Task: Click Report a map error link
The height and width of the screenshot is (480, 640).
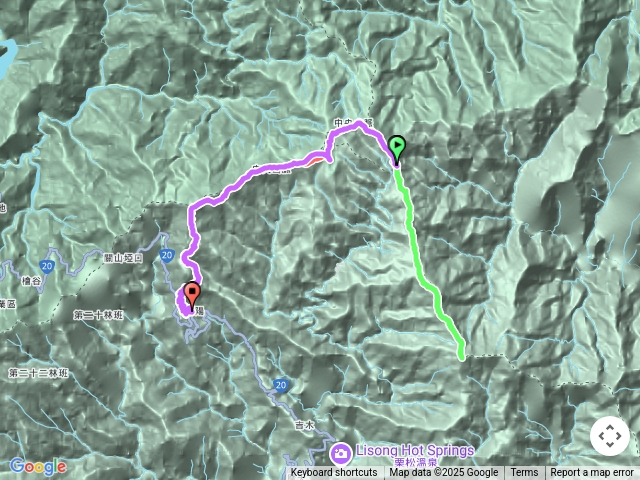Action: (591, 473)
